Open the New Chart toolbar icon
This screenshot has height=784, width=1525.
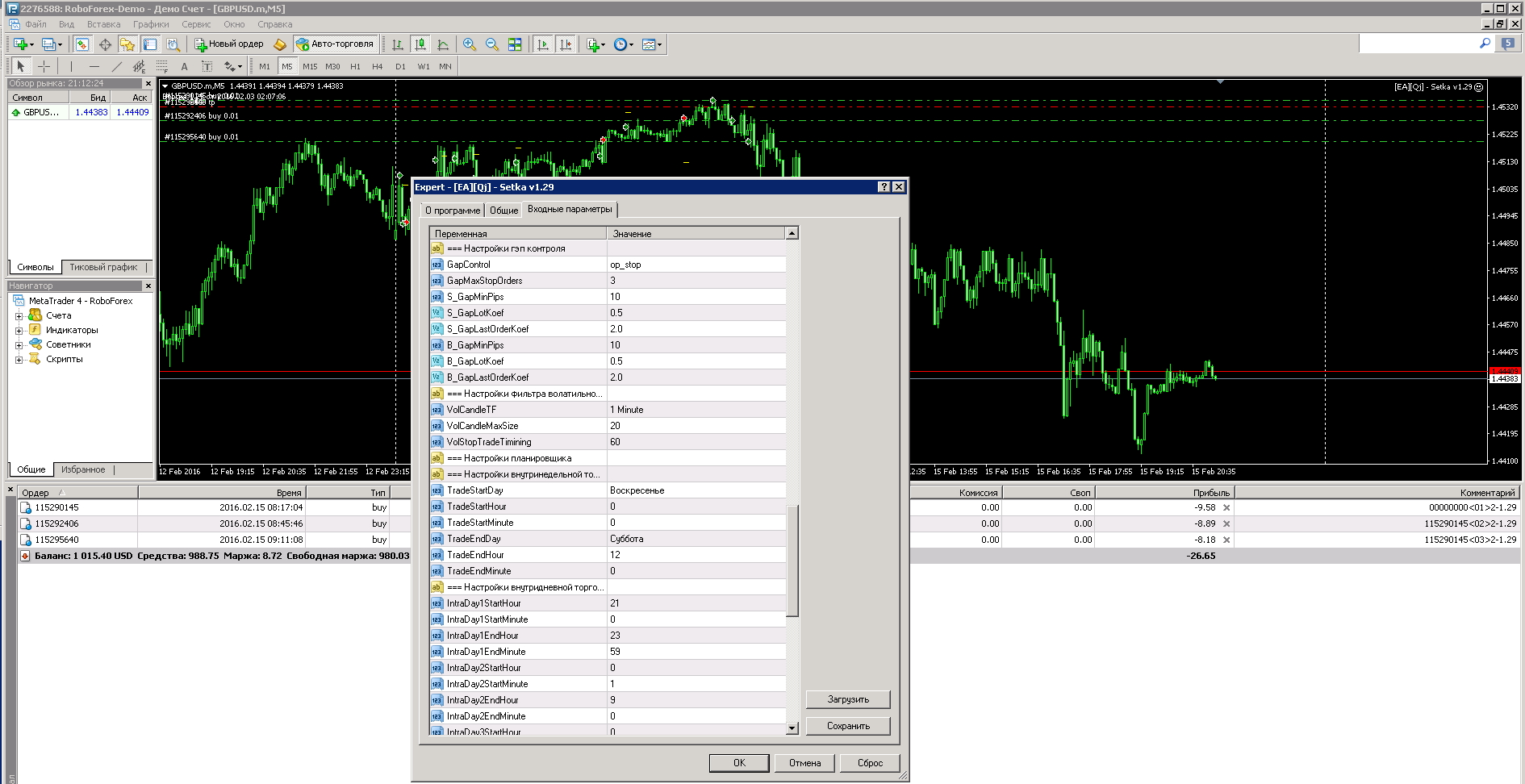[x=23, y=44]
